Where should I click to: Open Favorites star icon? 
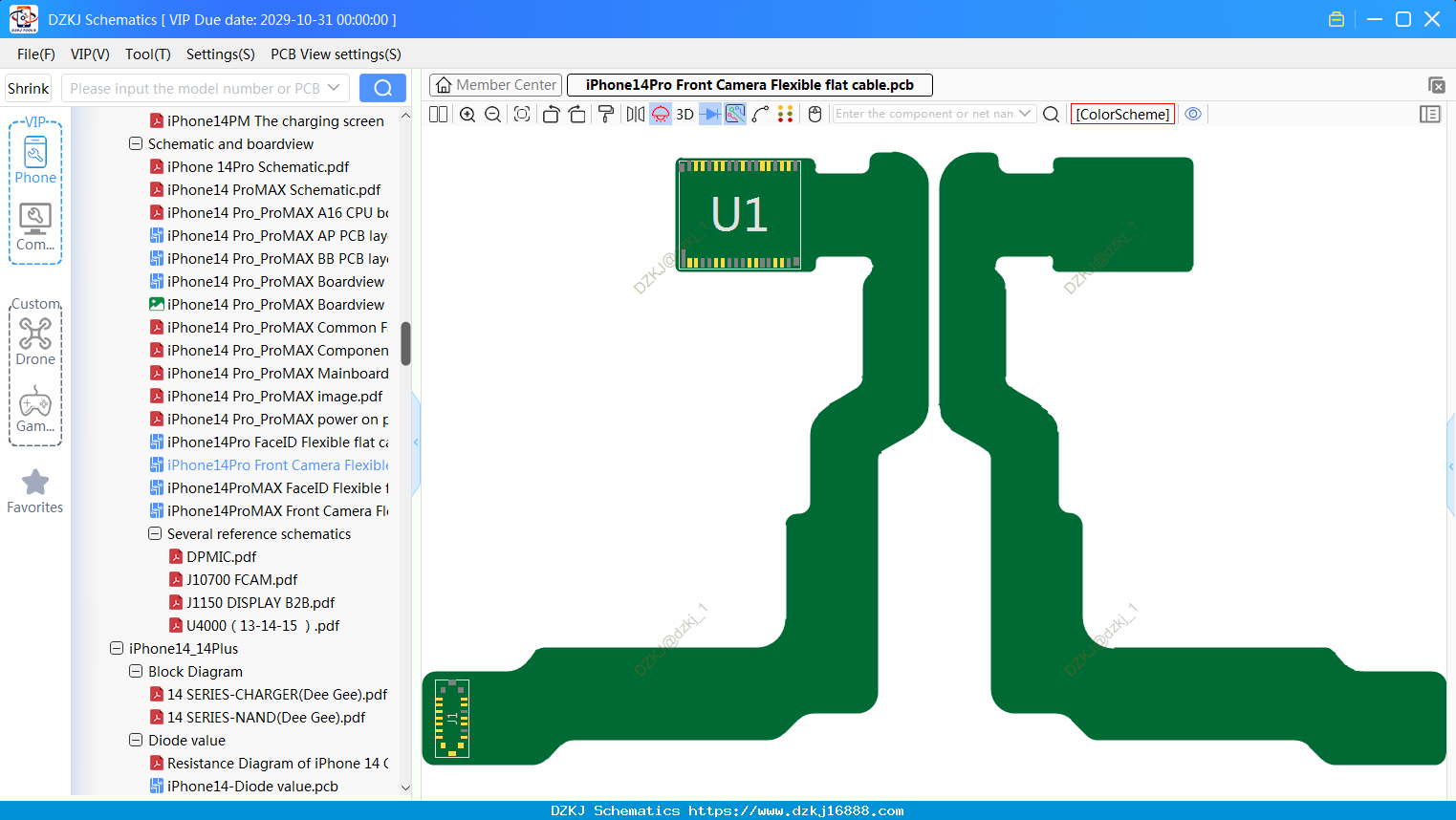[35, 491]
